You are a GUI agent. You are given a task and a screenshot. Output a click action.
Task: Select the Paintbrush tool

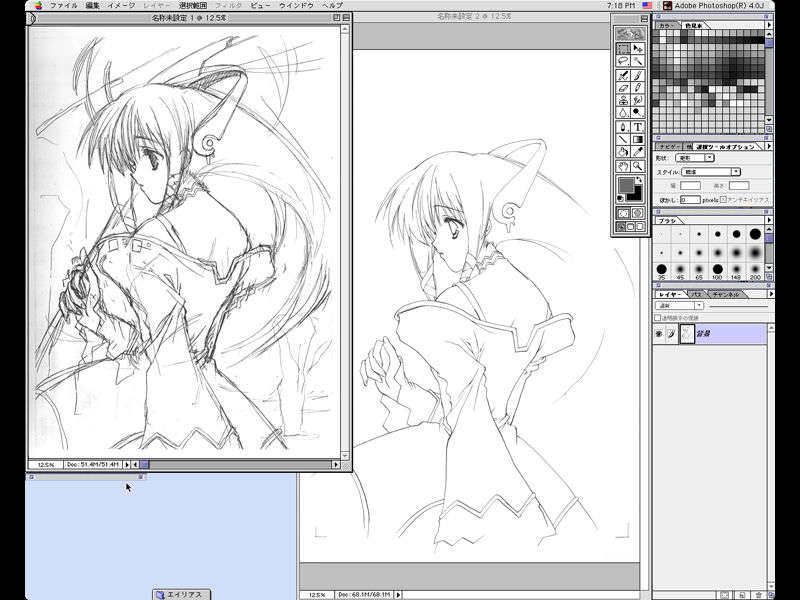(638, 76)
